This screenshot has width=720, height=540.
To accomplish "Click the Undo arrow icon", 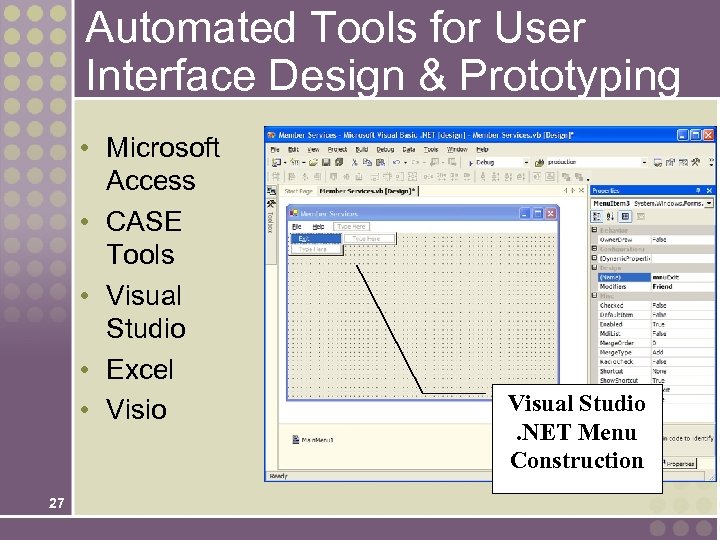I will tap(397, 162).
